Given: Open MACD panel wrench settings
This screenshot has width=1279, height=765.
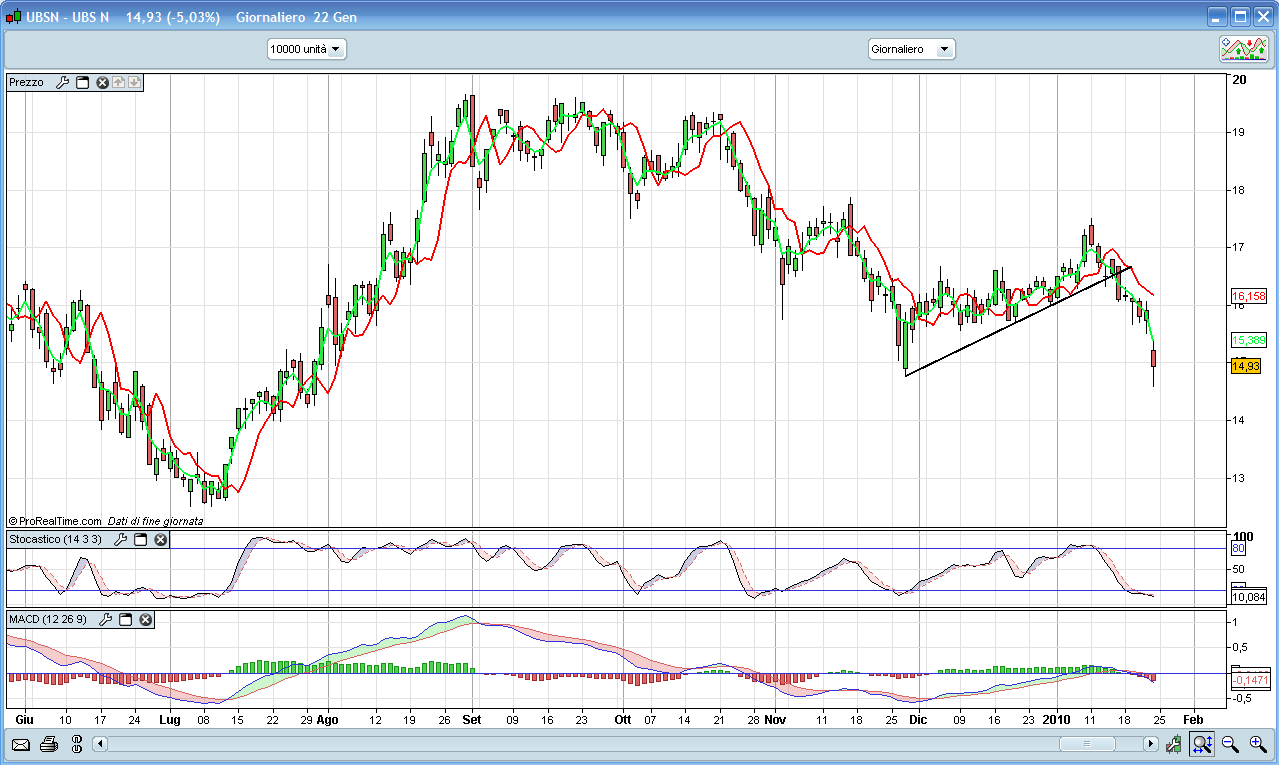Looking at the screenshot, I should pos(106,620).
